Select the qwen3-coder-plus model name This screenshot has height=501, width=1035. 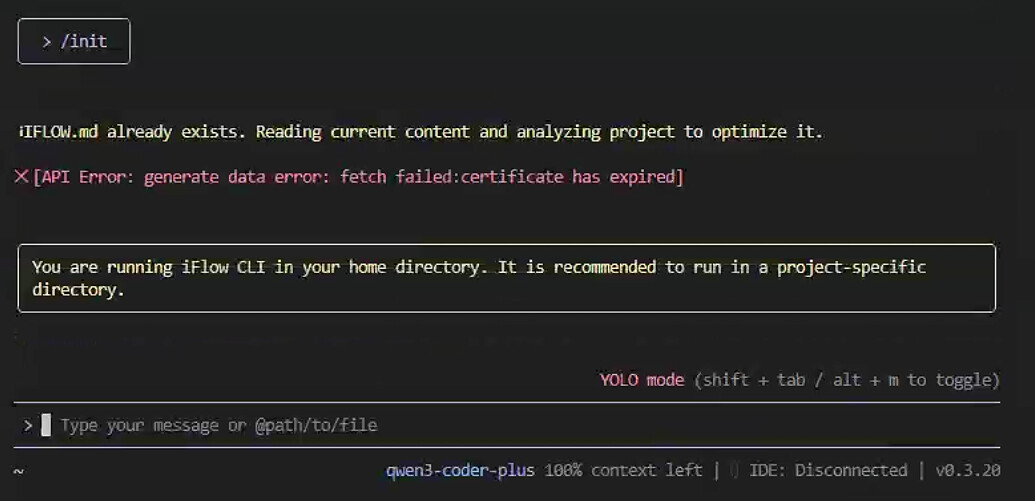coord(460,470)
